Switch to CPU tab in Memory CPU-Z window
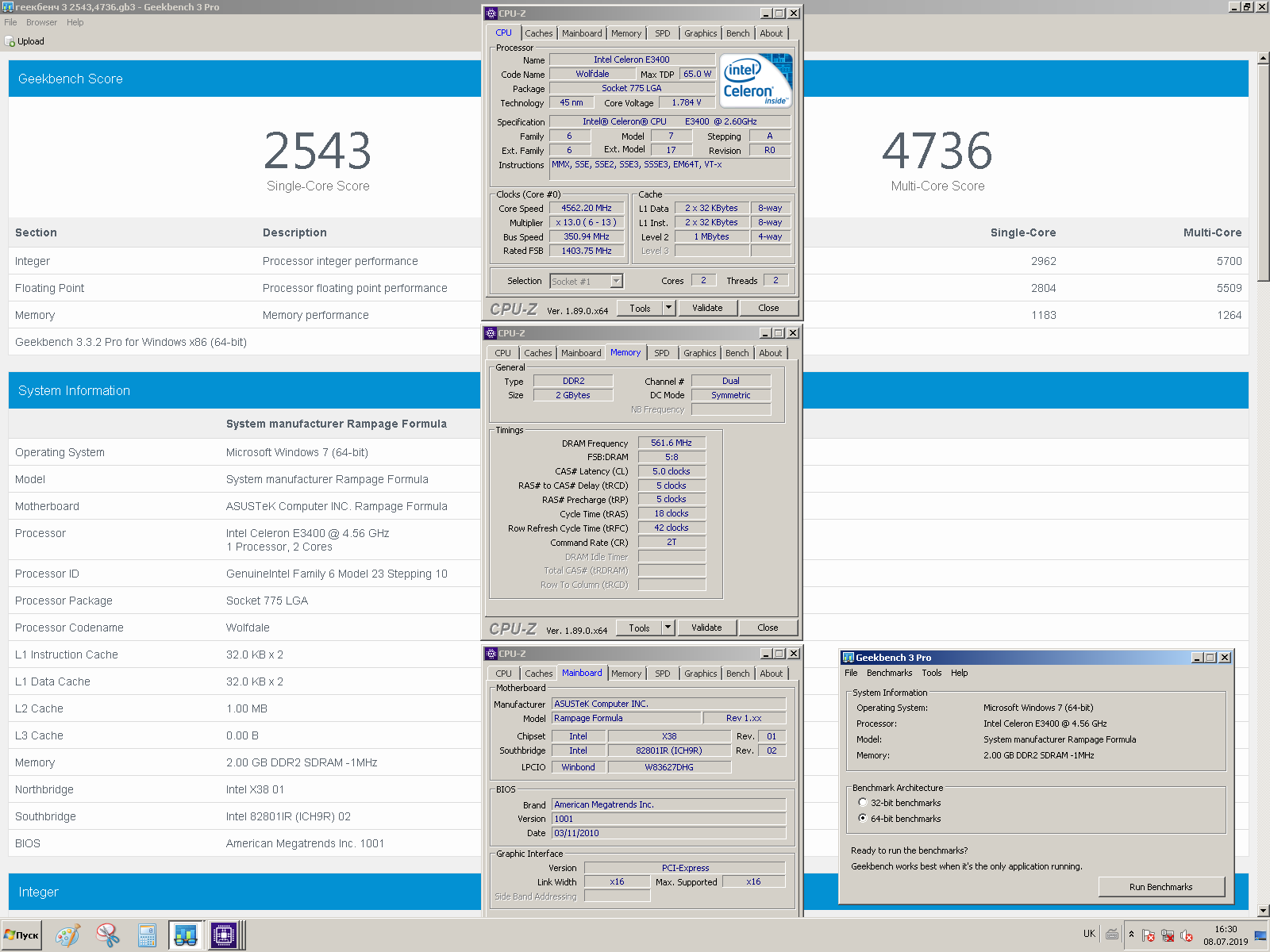Viewport: 1270px width, 952px height. point(503,353)
